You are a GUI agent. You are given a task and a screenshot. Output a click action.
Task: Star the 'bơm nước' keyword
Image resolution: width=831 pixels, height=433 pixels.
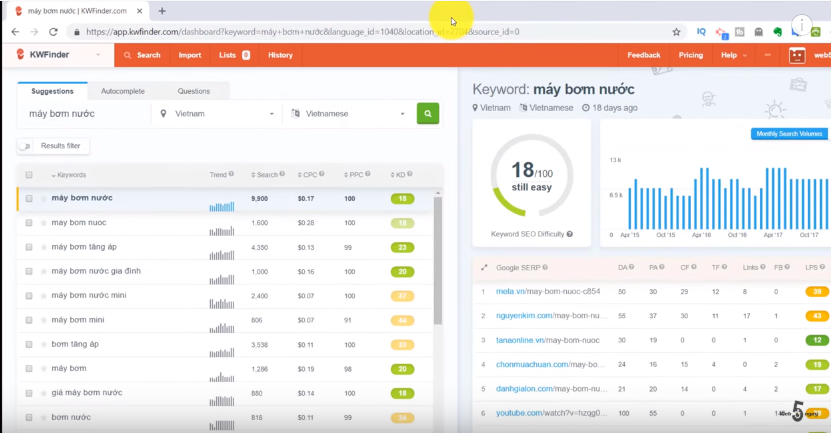pyautogui.click(x=43, y=418)
